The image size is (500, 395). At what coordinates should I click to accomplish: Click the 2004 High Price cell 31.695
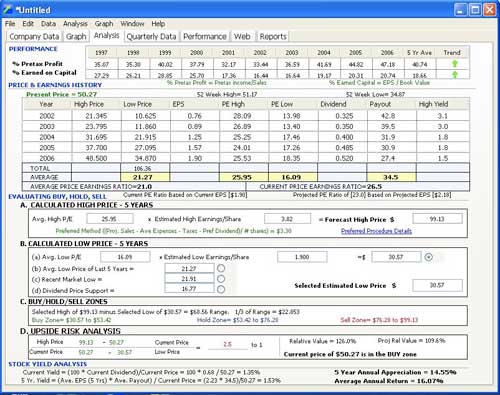(96, 137)
